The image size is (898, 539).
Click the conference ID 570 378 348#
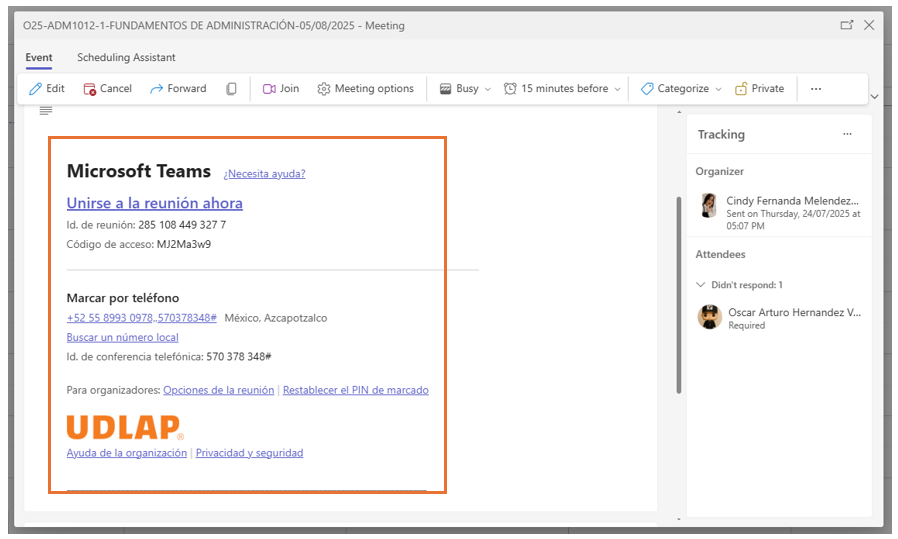(239, 357)
